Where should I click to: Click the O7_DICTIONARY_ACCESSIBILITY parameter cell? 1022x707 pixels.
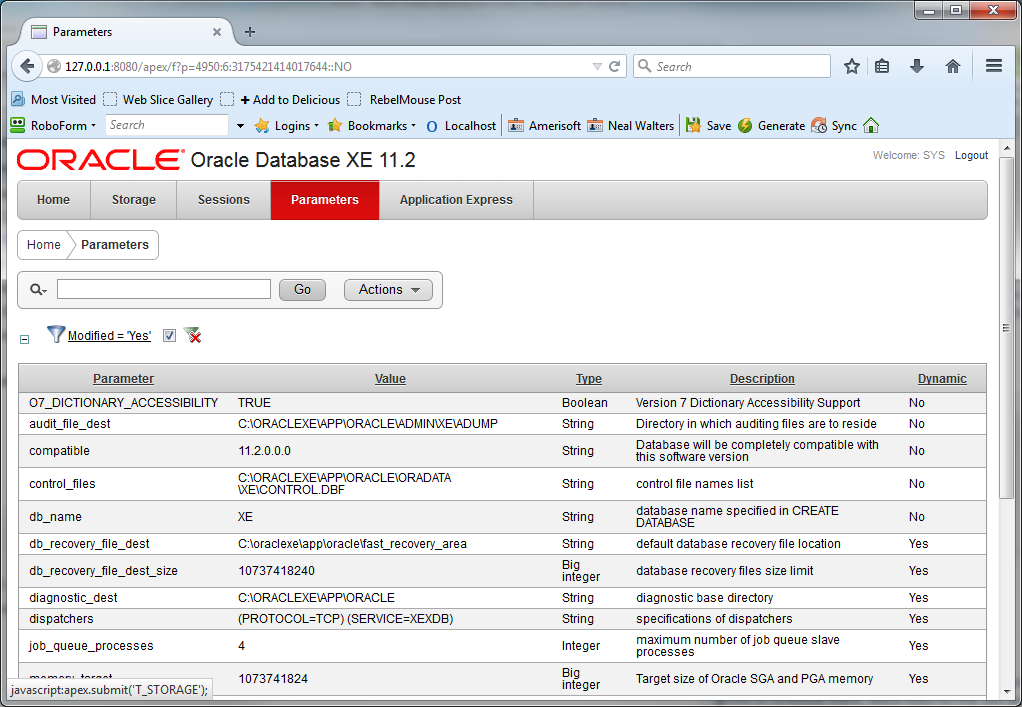point(124,403)
